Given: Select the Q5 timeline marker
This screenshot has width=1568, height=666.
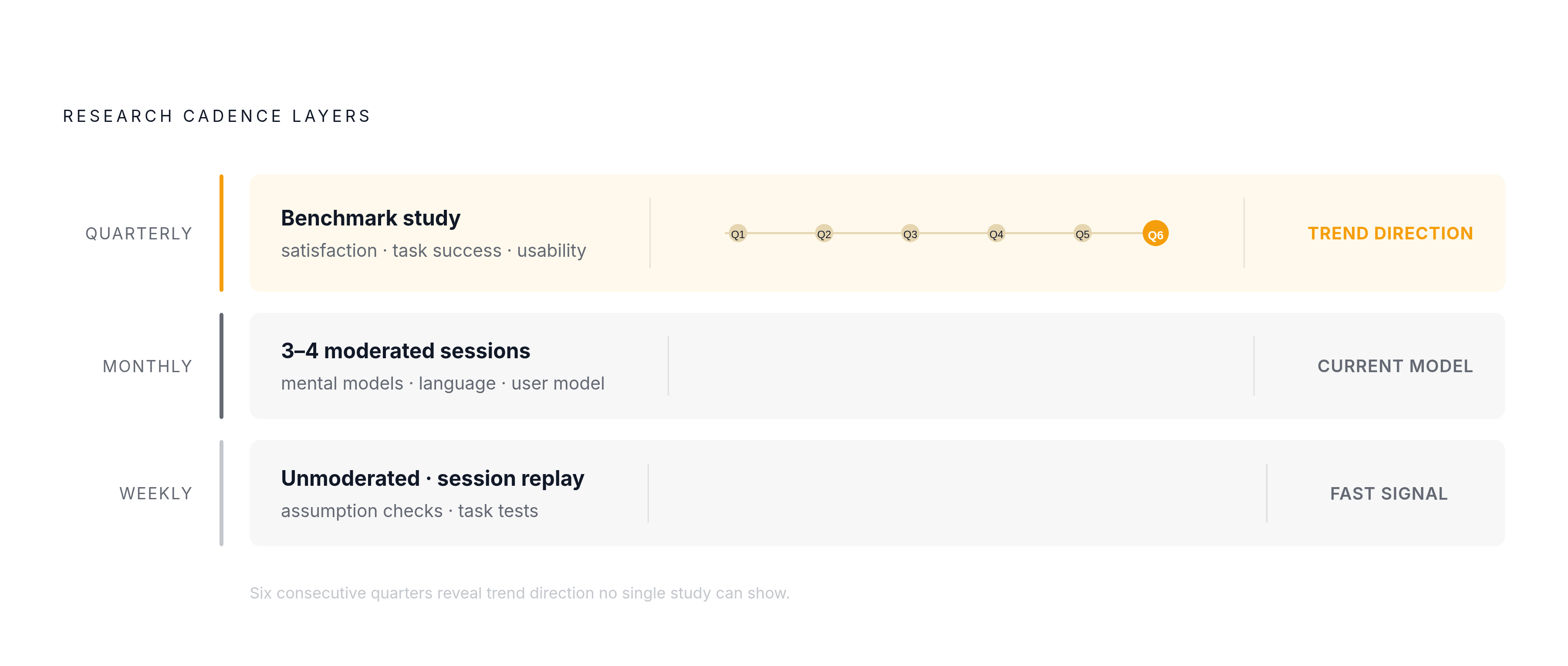Looking at the screenshot, I should pyautogui.click(x=1082, y=234).
